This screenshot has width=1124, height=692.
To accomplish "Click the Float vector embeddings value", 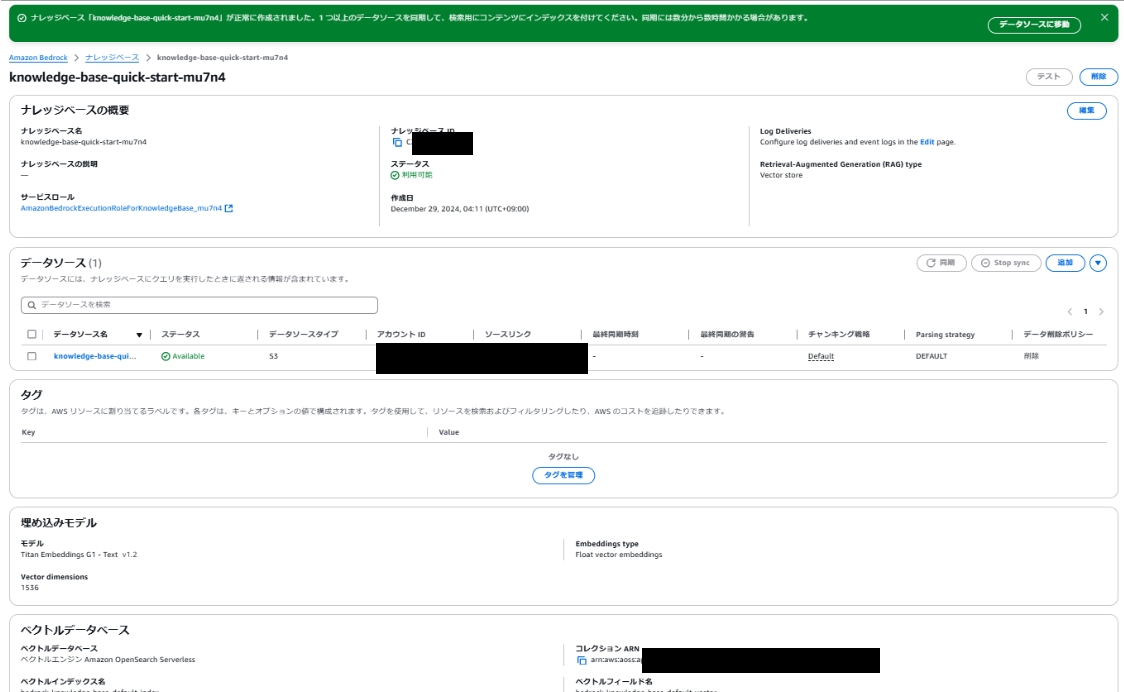I will pyautogui.click(x=619, y=554).
